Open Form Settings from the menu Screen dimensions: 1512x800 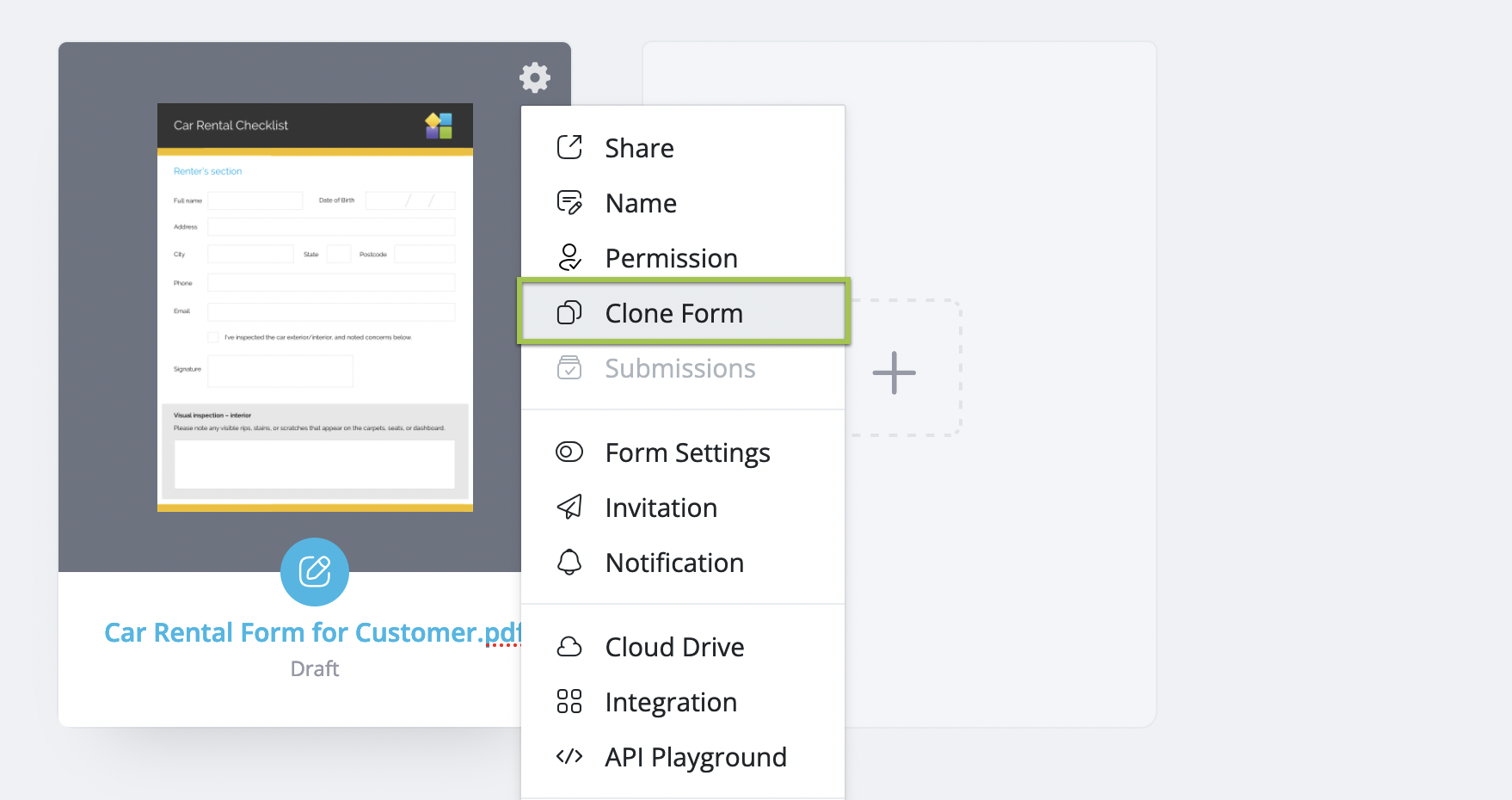[x=687, y=453]
